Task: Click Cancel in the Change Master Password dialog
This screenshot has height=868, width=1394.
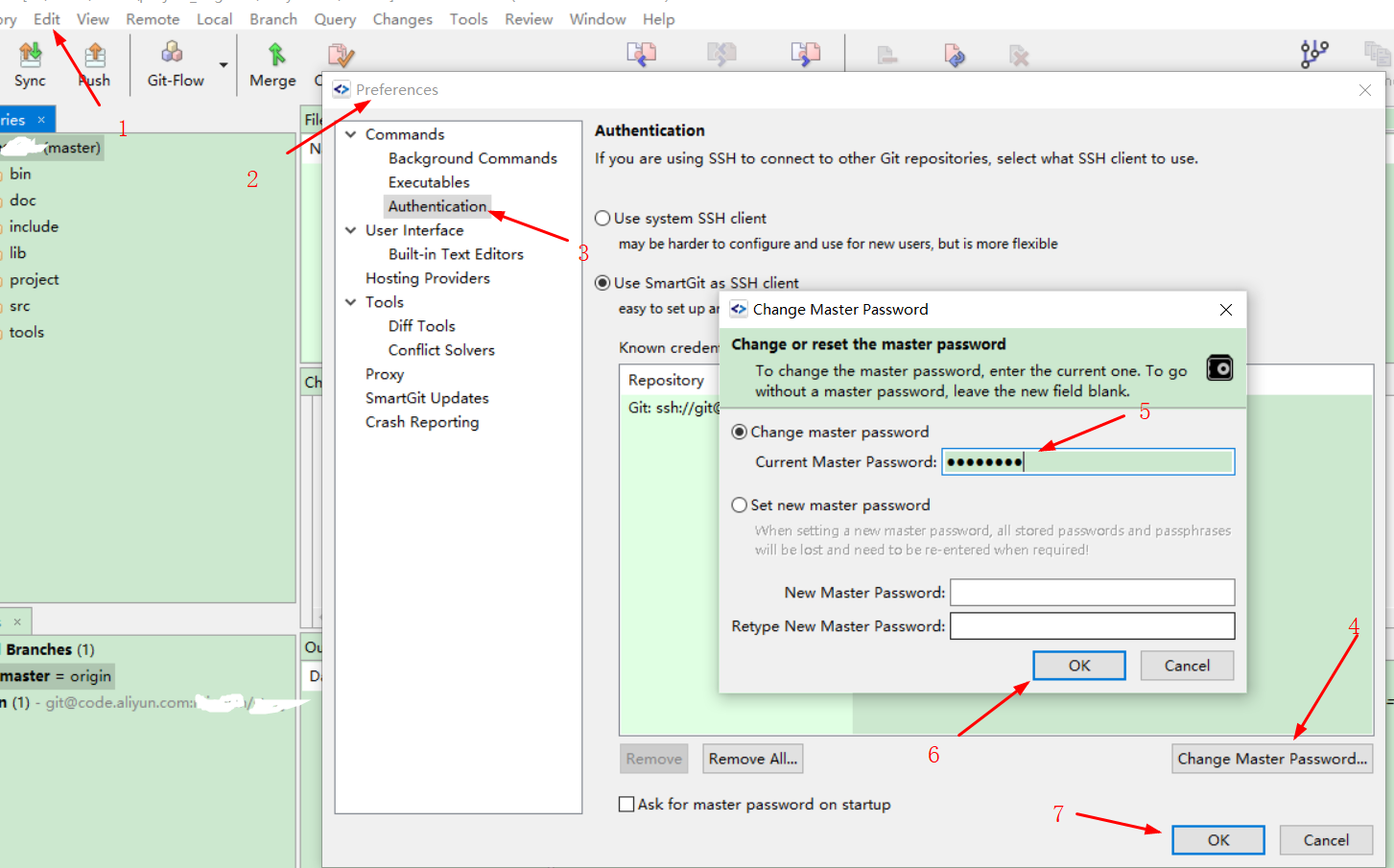Action: (x=1187, y=666)
